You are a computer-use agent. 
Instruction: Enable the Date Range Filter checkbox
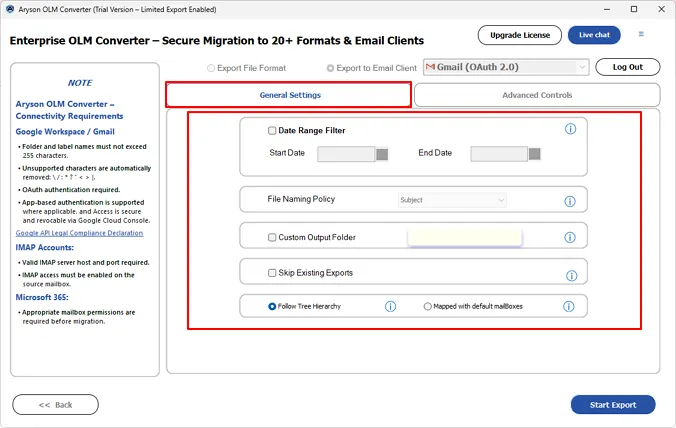pos(272,130)
